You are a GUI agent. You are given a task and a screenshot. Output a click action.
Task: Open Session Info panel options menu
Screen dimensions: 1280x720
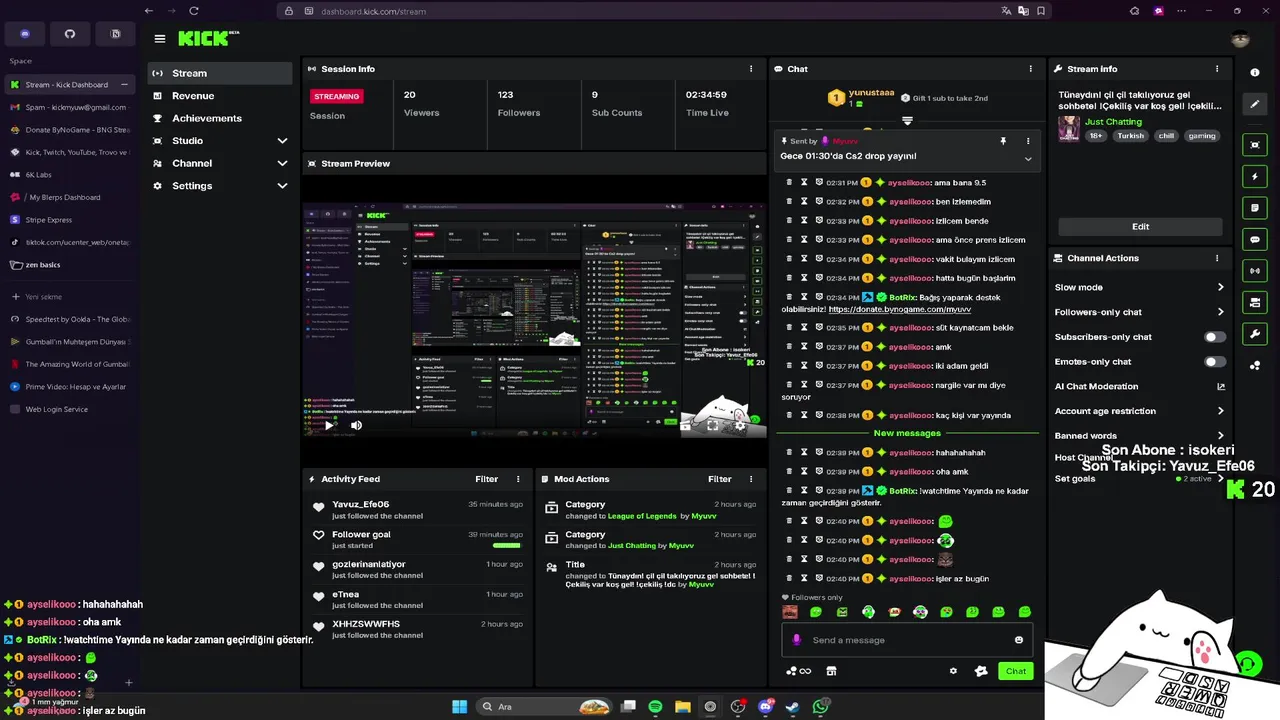tap(751, 69)
